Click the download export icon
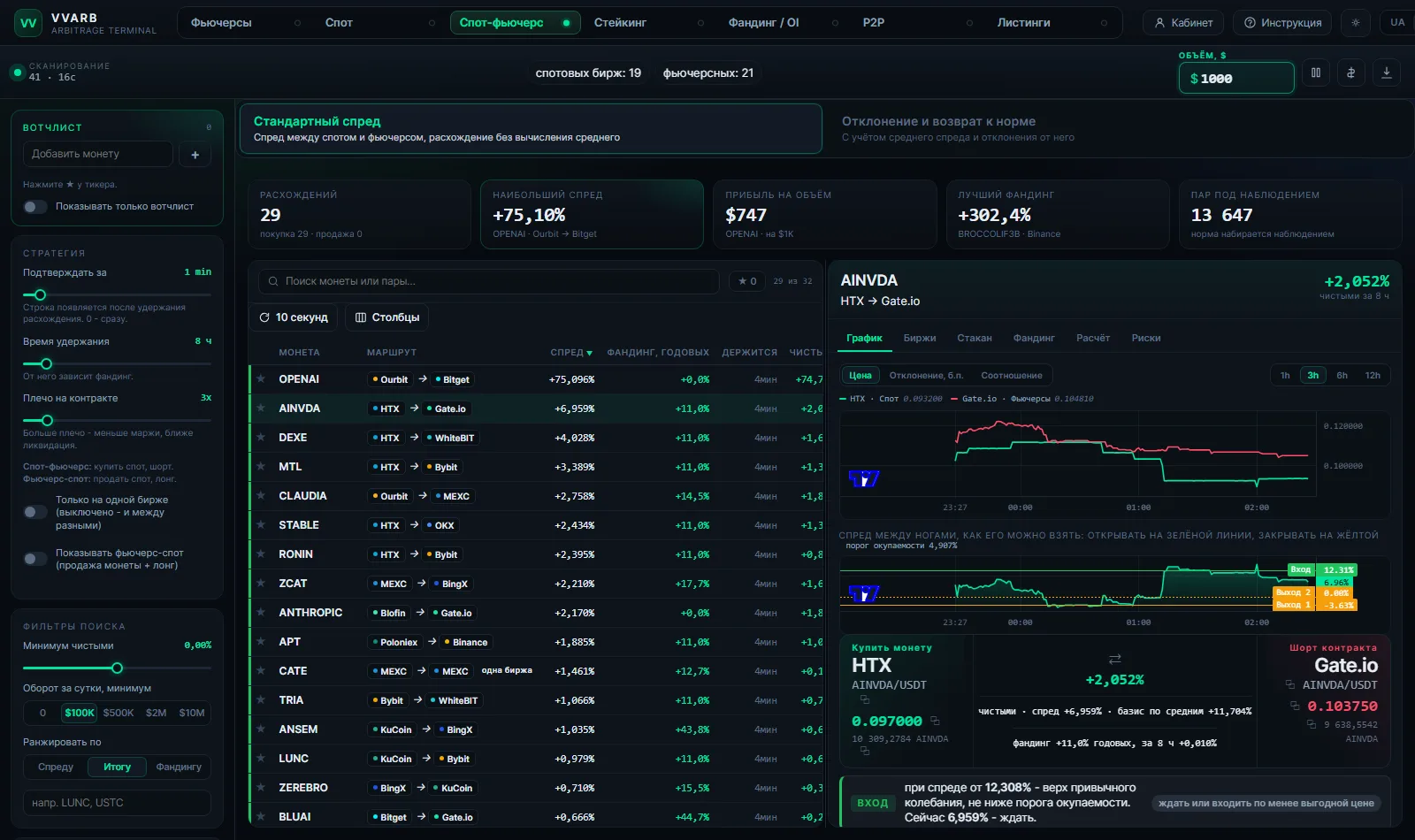This screenshot has height=840, width=1415. tap(1387, 73)
